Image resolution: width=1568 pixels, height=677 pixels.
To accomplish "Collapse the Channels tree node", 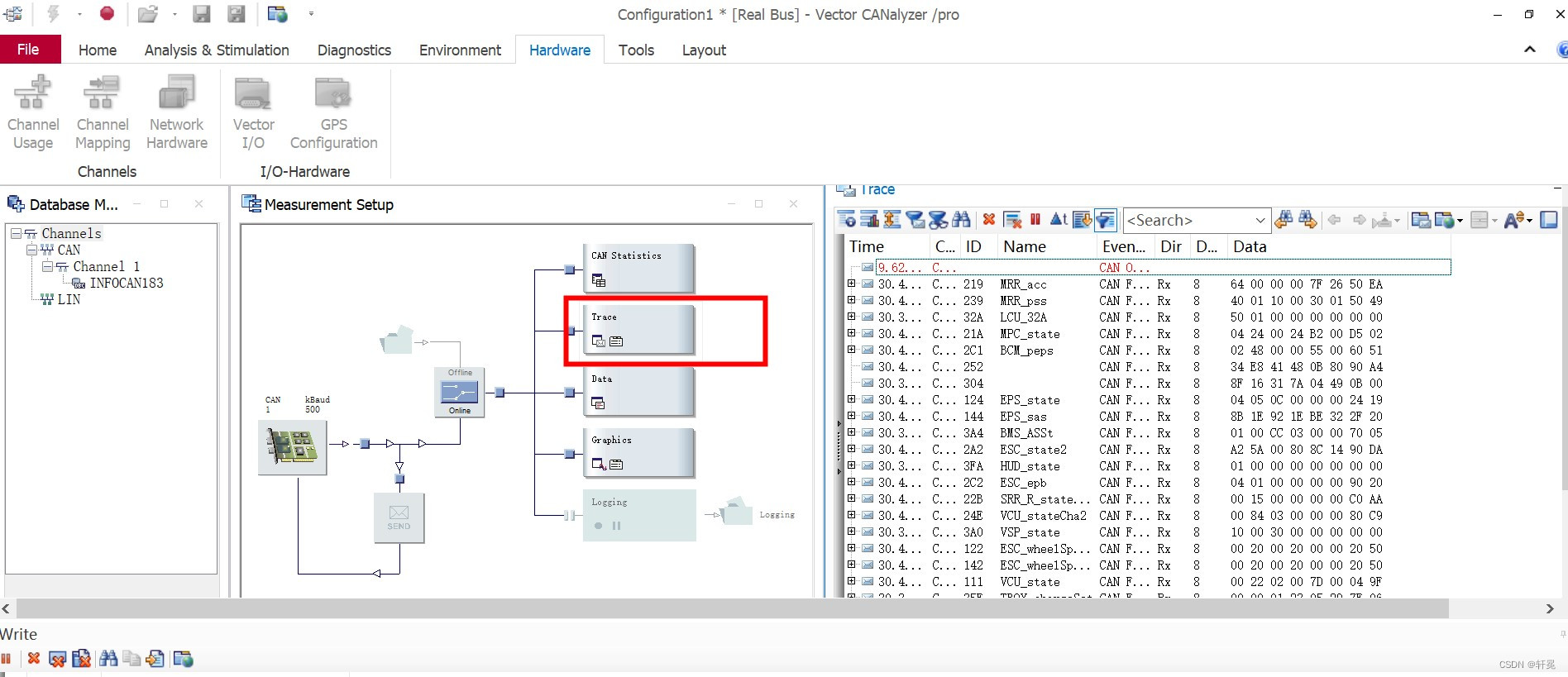I will coord(16,234).
